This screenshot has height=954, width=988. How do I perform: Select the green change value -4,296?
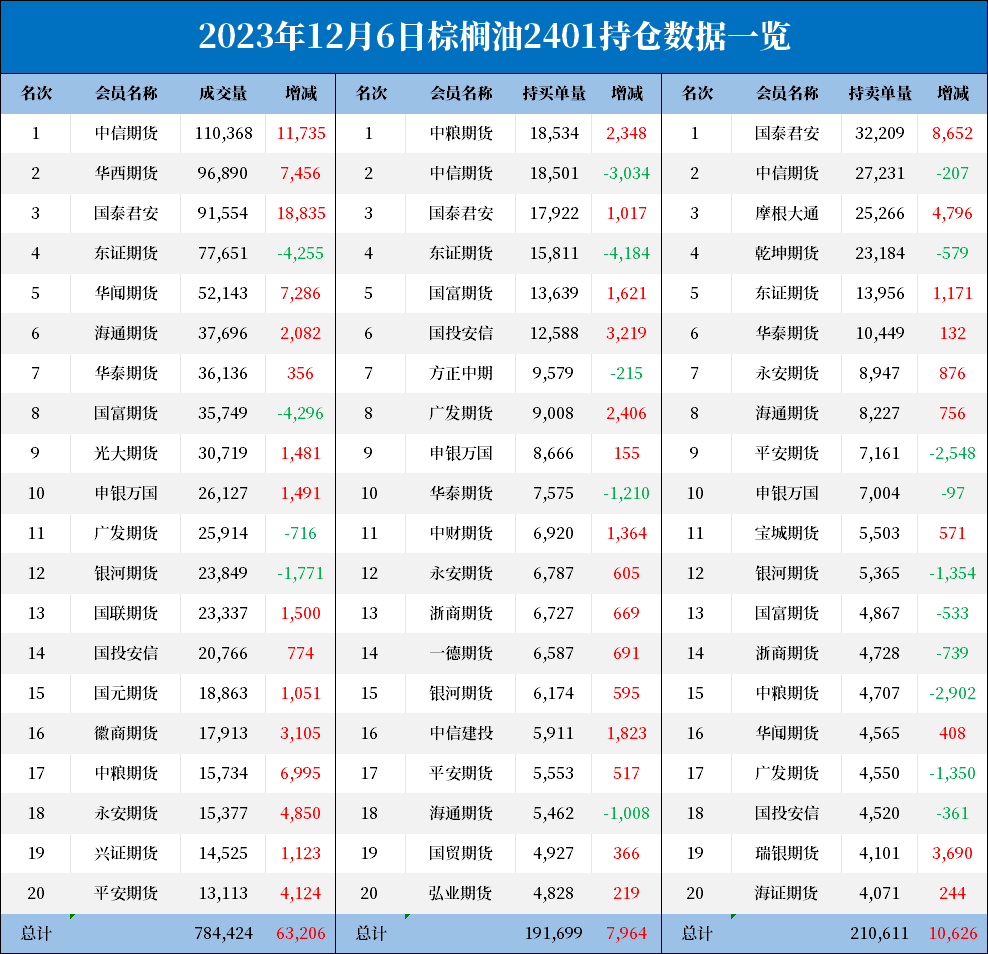(301, 413)
